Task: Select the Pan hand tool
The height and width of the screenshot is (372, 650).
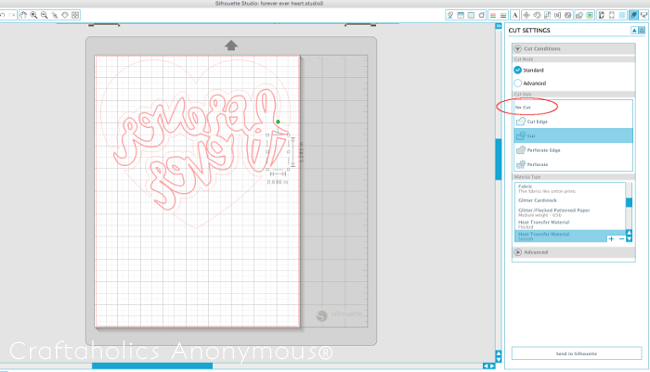Action: click(23, 15)
